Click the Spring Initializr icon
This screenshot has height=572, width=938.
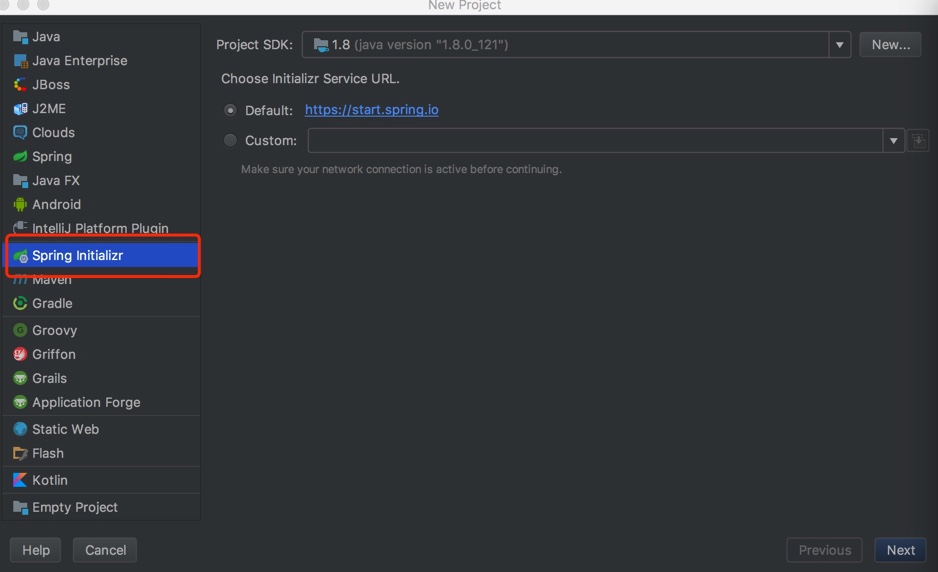pos(20,256)
